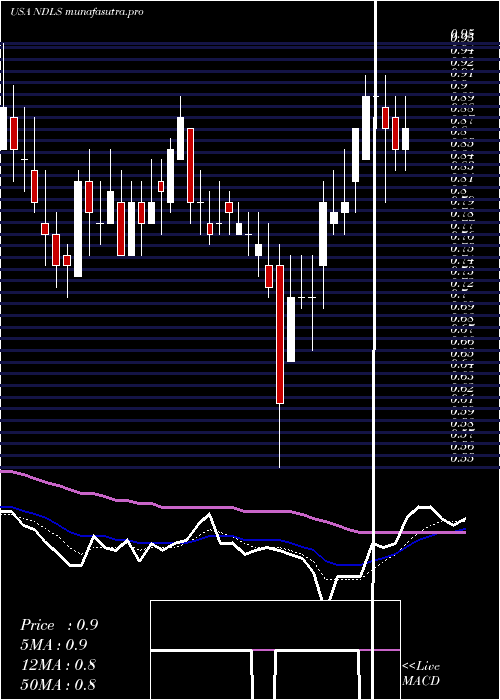500x700 pixels.
Task: Click the 'USA NDLS munafasutra.pro' chart title
Action: (x=77, y=12)
